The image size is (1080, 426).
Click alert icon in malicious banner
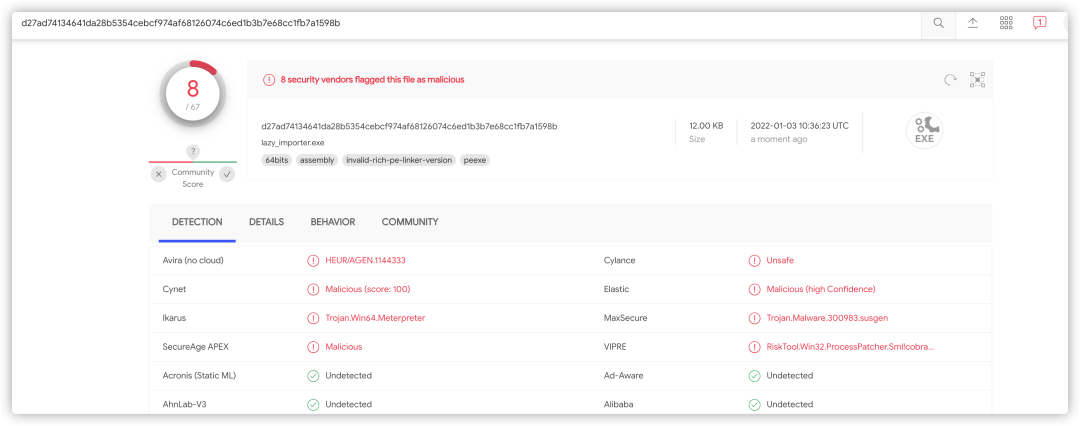pos(269,80)
